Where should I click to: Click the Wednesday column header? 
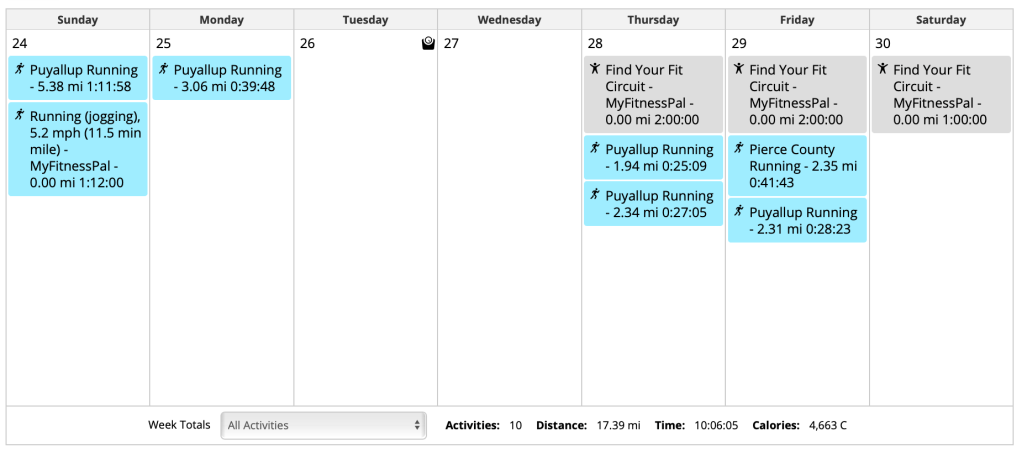click(509, 20)
